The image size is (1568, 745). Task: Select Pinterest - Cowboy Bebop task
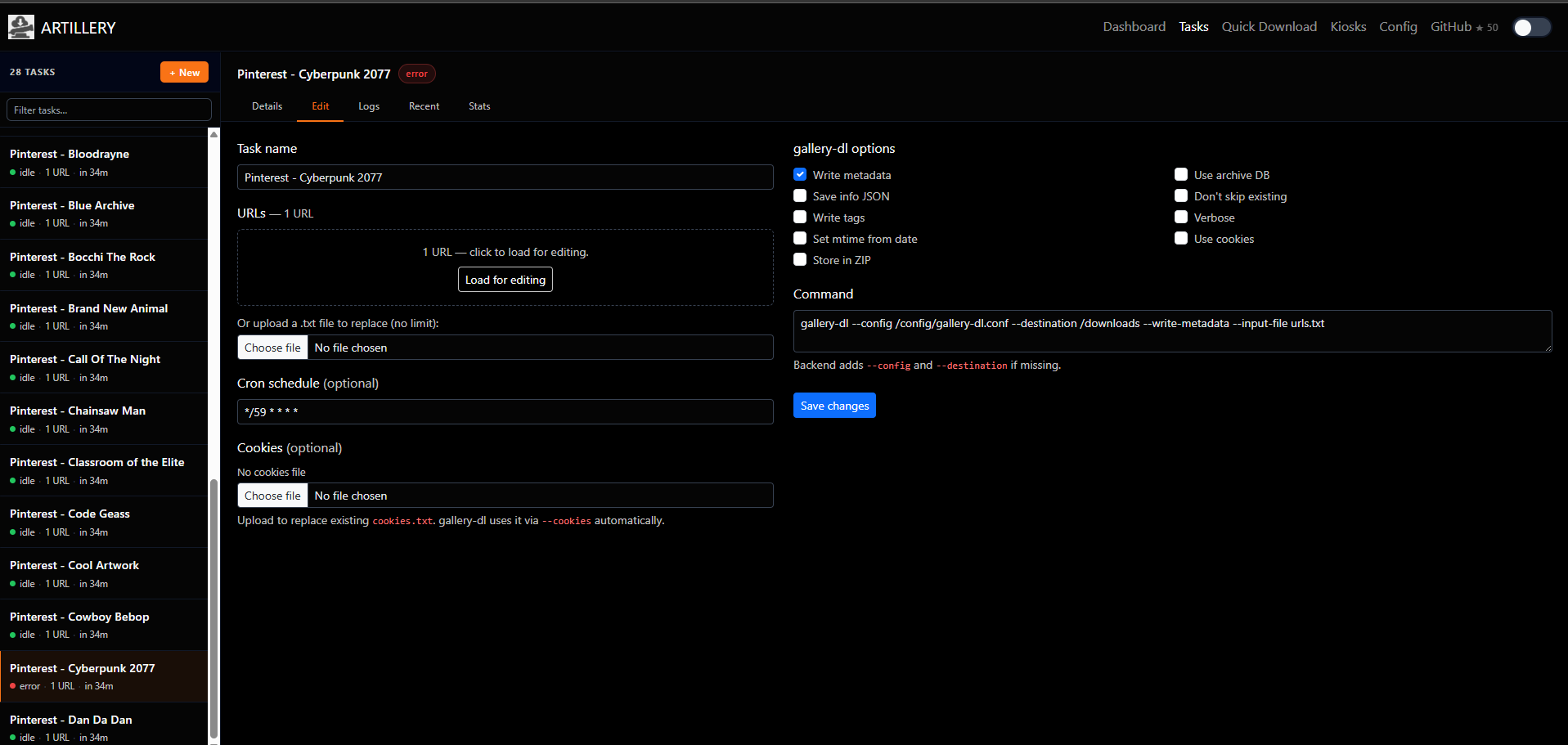[104, 625]
